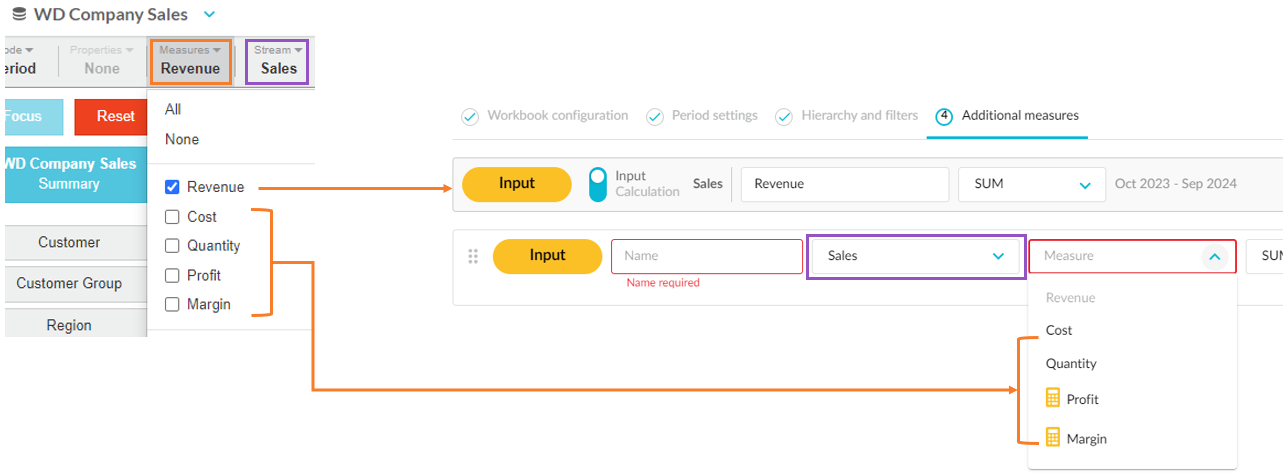Click the step 4 circle icon

coord(944,117)
